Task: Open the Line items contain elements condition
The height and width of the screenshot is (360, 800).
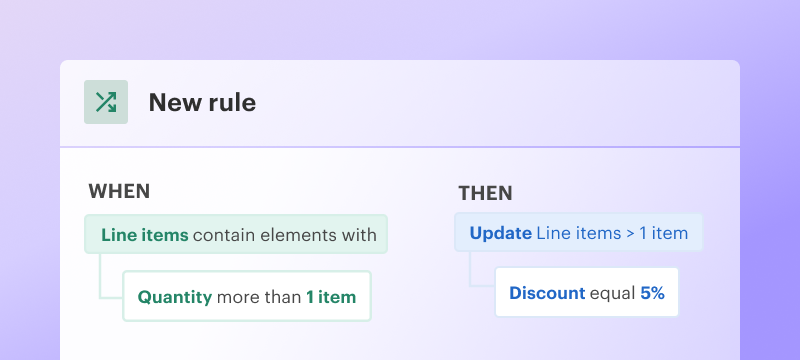Action: click(x=236, y=234)
